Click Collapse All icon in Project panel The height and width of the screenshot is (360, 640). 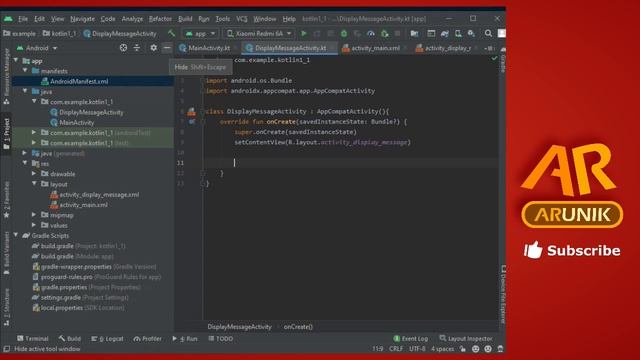[x=137, y=48]
